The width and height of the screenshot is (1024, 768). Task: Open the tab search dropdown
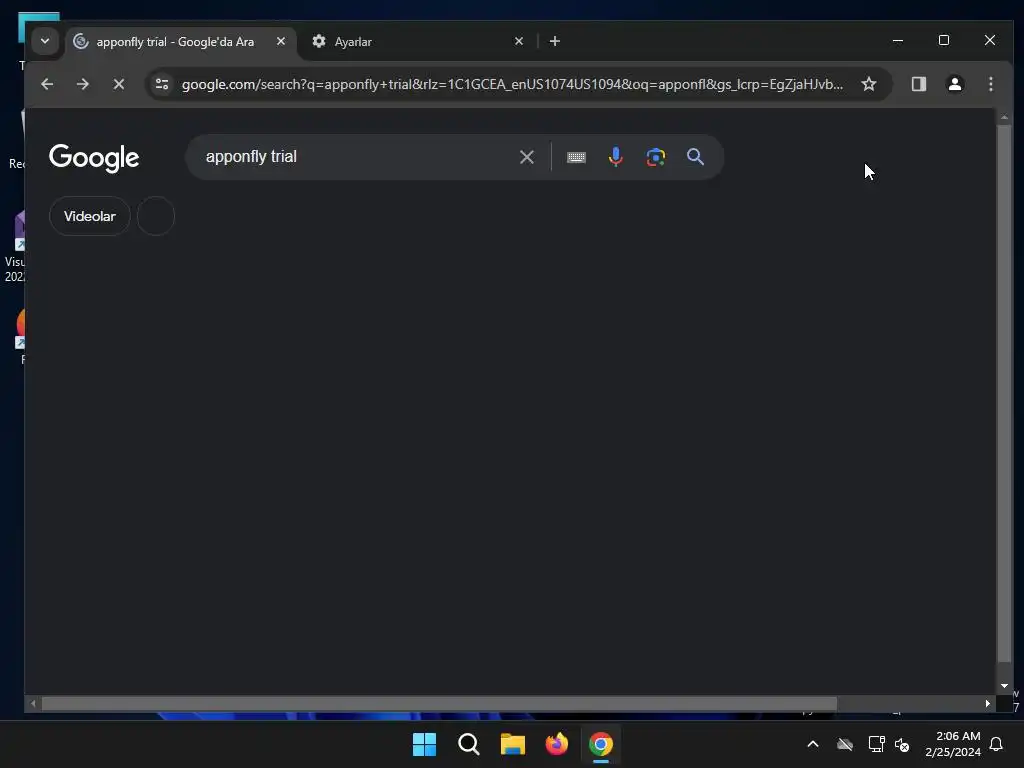pos(45,41)
